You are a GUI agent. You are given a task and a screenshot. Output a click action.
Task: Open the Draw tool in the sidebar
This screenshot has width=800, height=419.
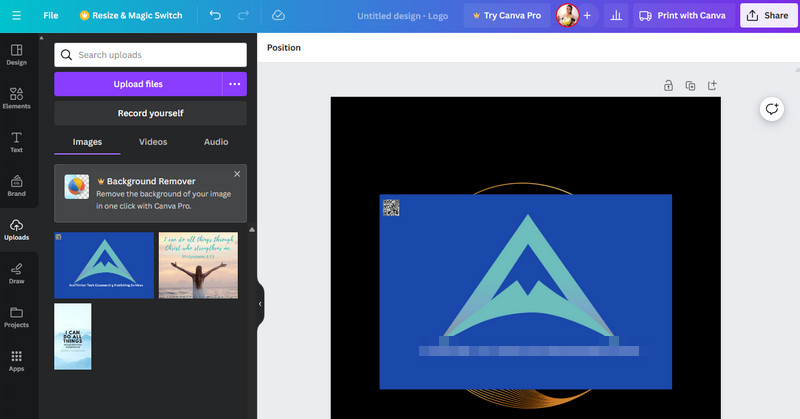coord(16,272)
